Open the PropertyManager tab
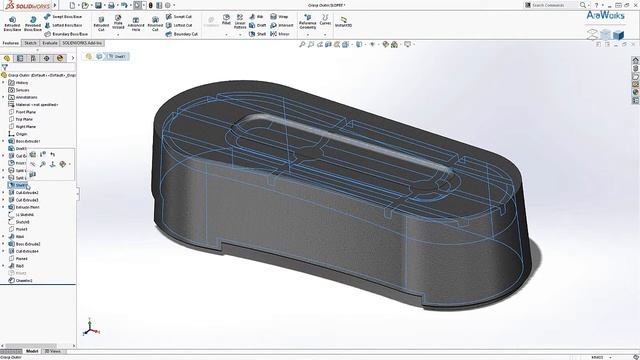 (x=20, y=58)
